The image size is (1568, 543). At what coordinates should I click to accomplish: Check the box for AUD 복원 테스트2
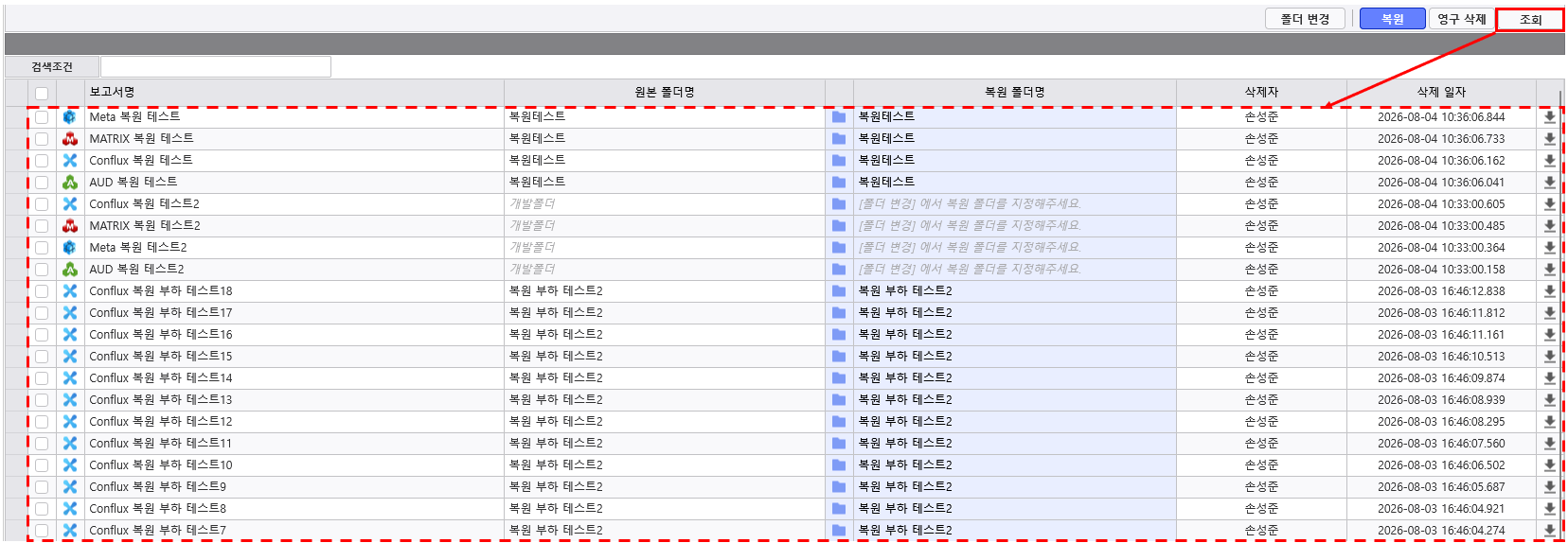pyautogui.click(x=42, y=270)
